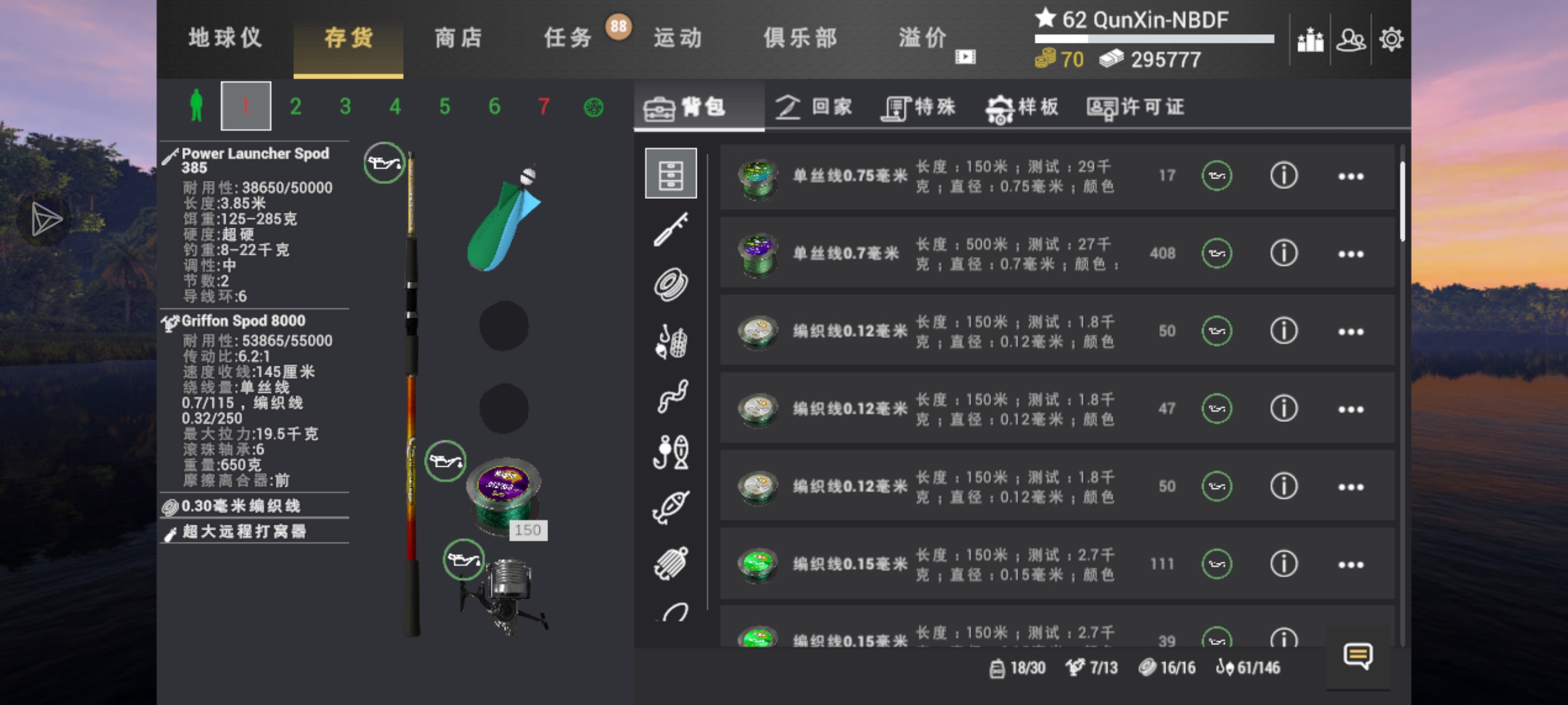The height and width of the screenshot is (705, 1568).
Task: Select rod slot 7
Action: point(544,106)
